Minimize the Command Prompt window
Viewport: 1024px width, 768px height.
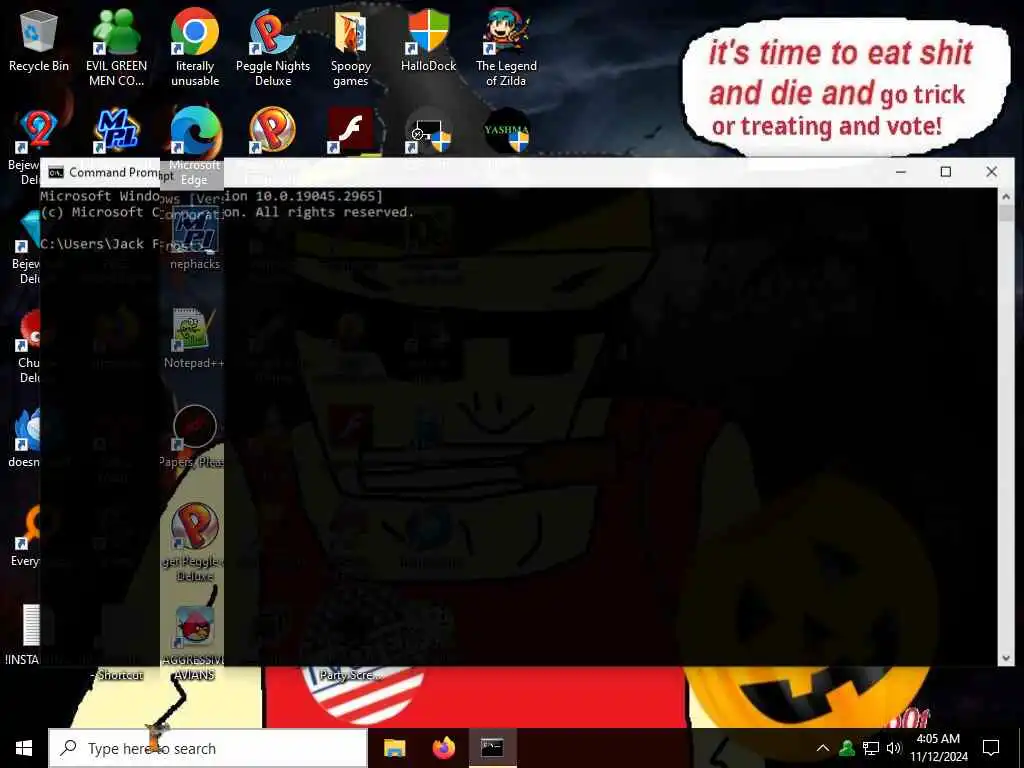coord(901,172)
